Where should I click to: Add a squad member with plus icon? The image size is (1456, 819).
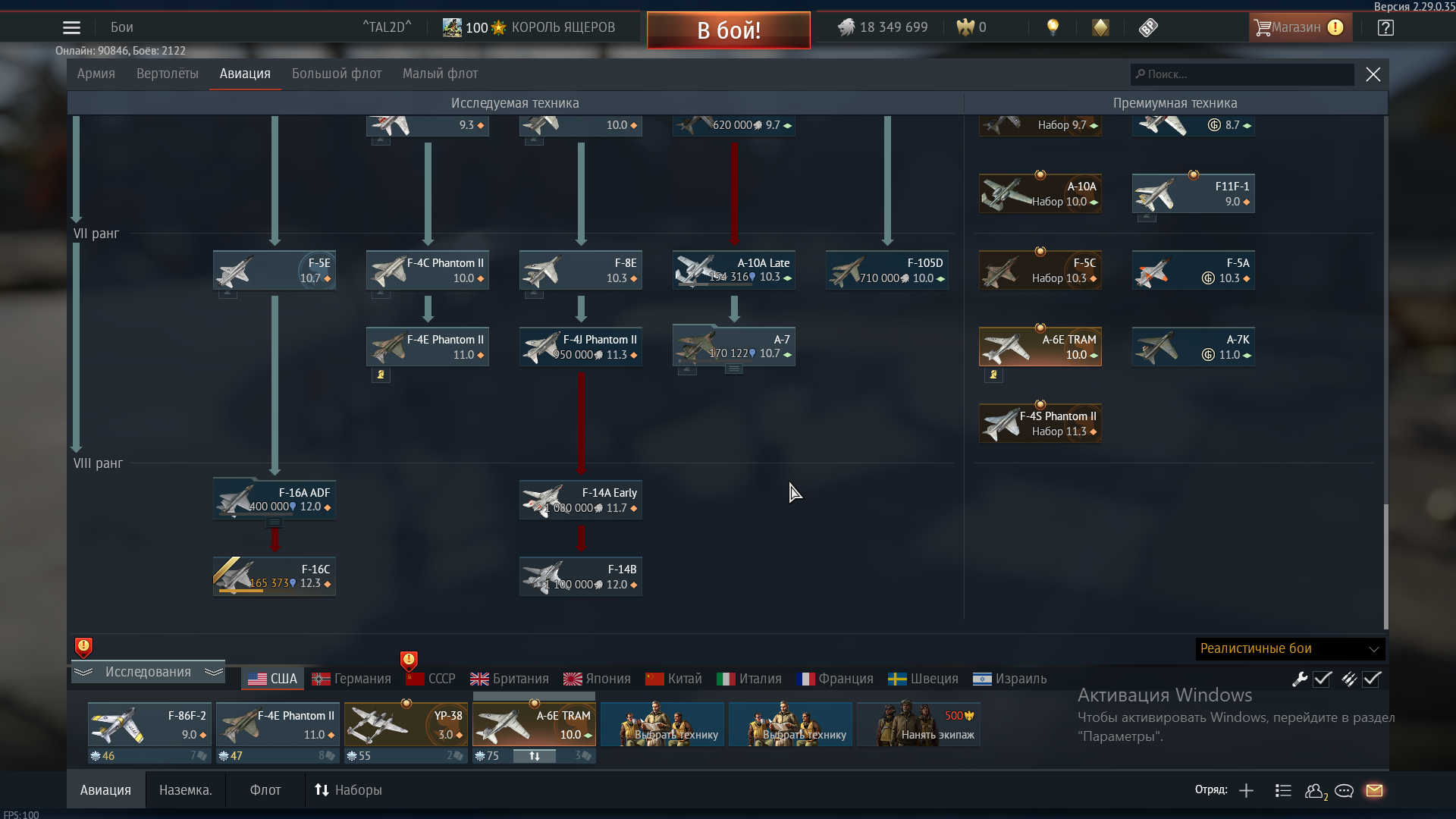click(x=1246, y=790)
